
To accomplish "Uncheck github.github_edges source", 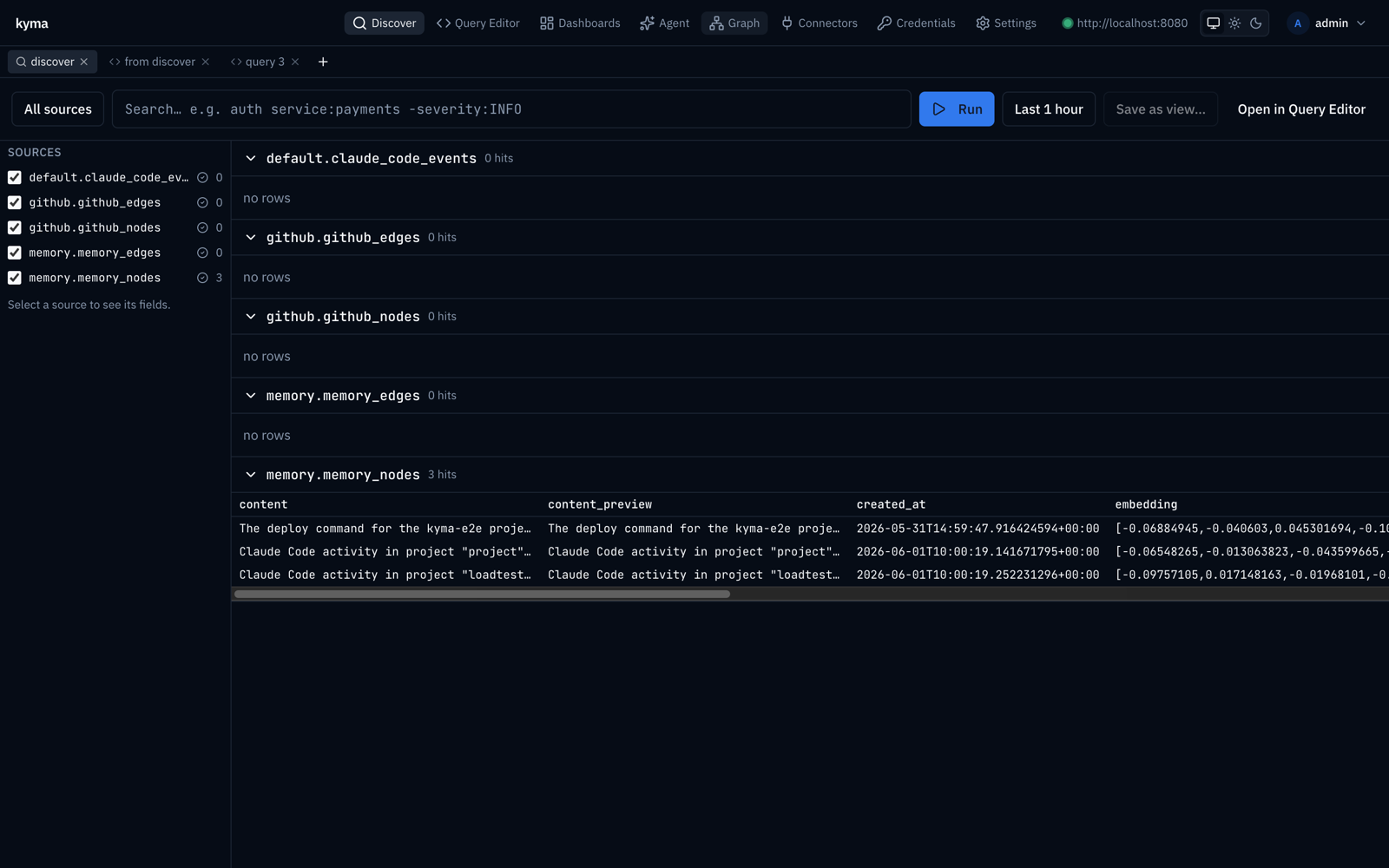I will (15, 202).
